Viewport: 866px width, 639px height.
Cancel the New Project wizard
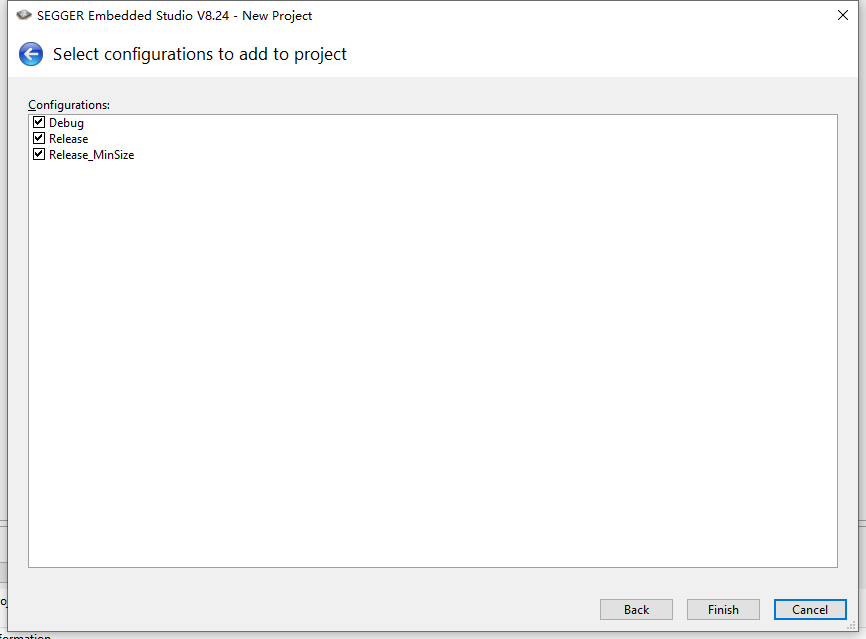810,609
